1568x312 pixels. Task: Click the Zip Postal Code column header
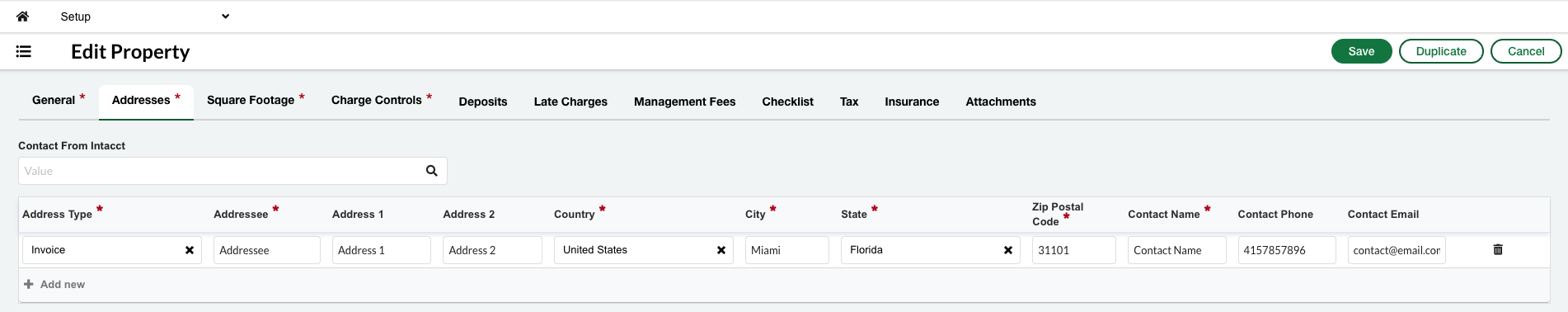point(1058,214)
